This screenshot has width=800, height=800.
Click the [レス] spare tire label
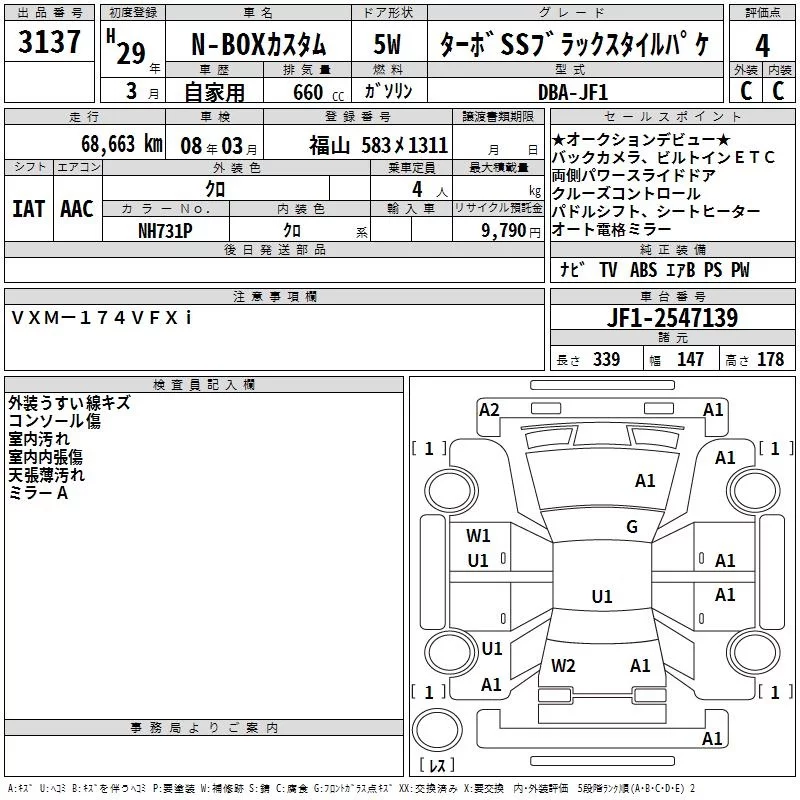pyautogui.click(x=437, y=764)
